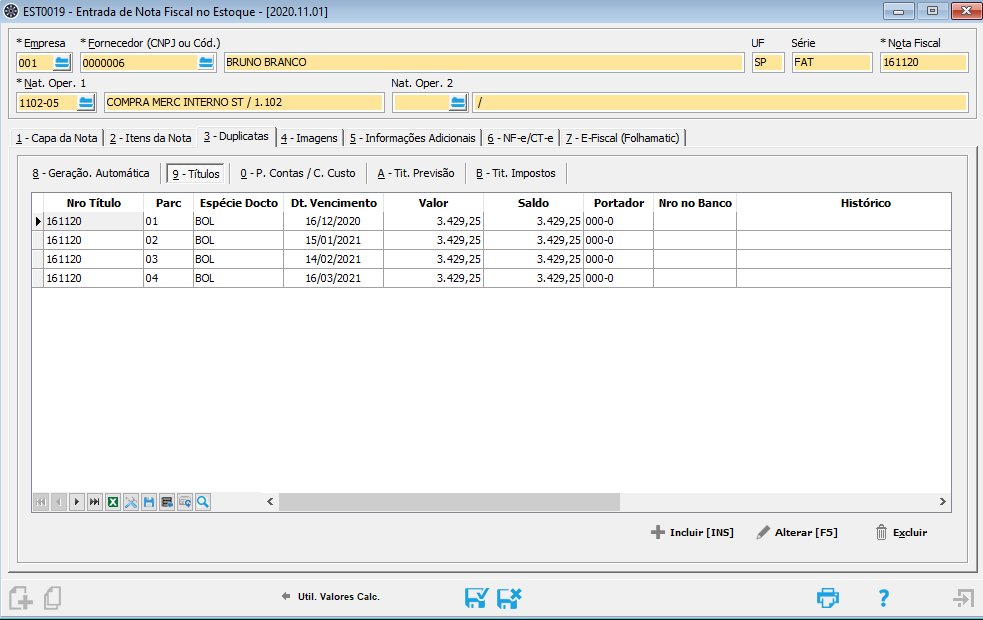
Task: Open the 8 - Geração. Automática subtab
Action: (x=91, y=173)
